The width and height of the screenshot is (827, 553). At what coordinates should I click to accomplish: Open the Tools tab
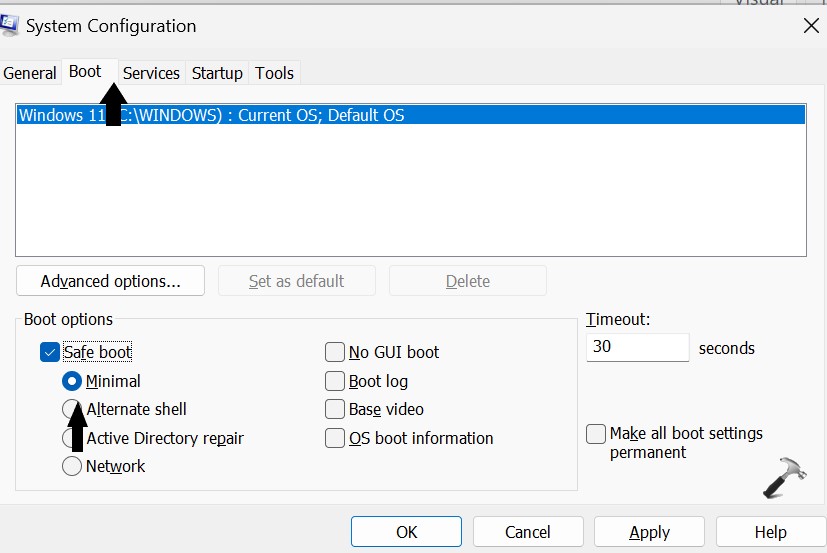click(274, 73)
